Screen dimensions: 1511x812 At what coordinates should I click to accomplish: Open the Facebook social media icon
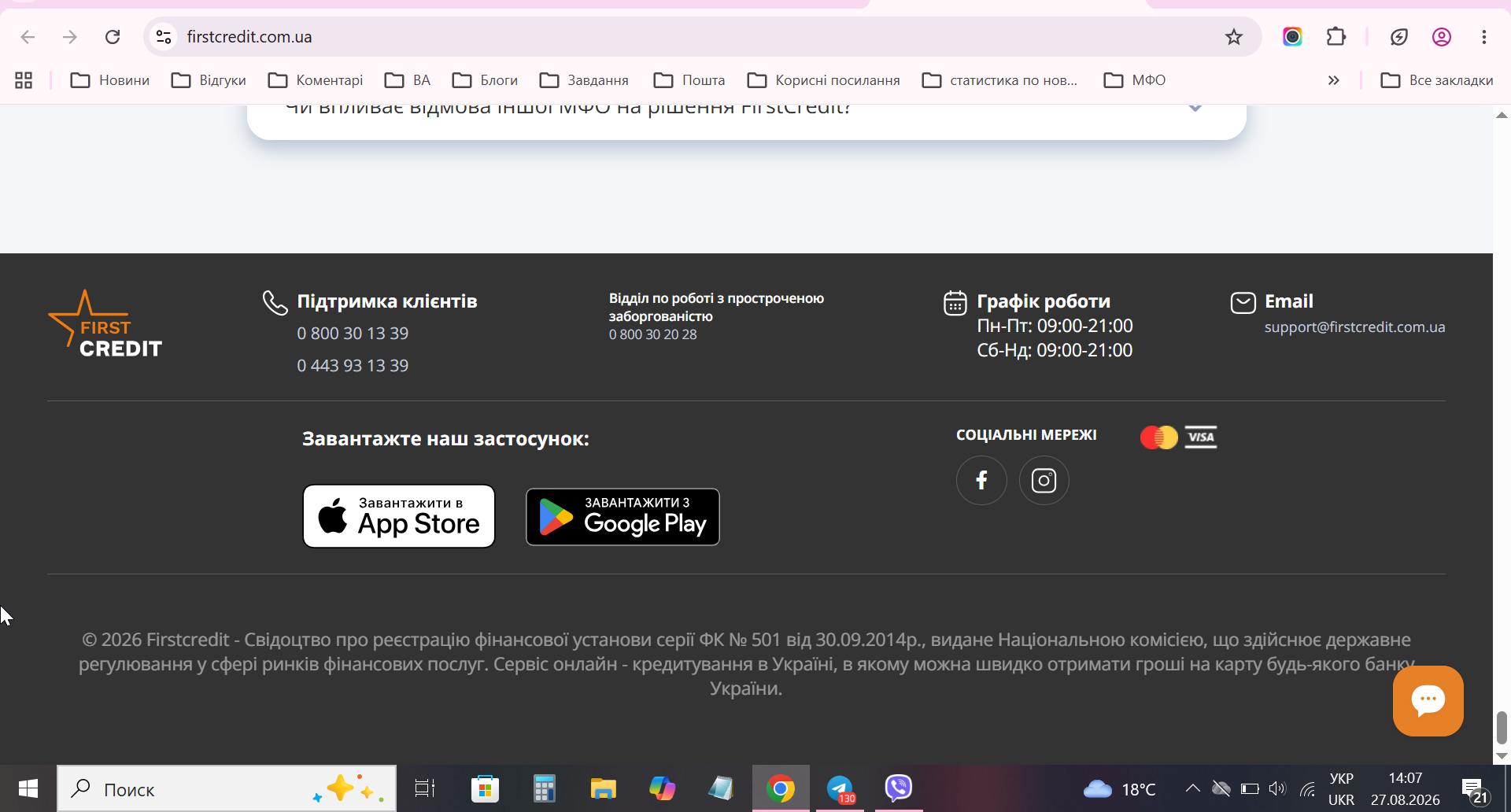(x=981, y=480)
